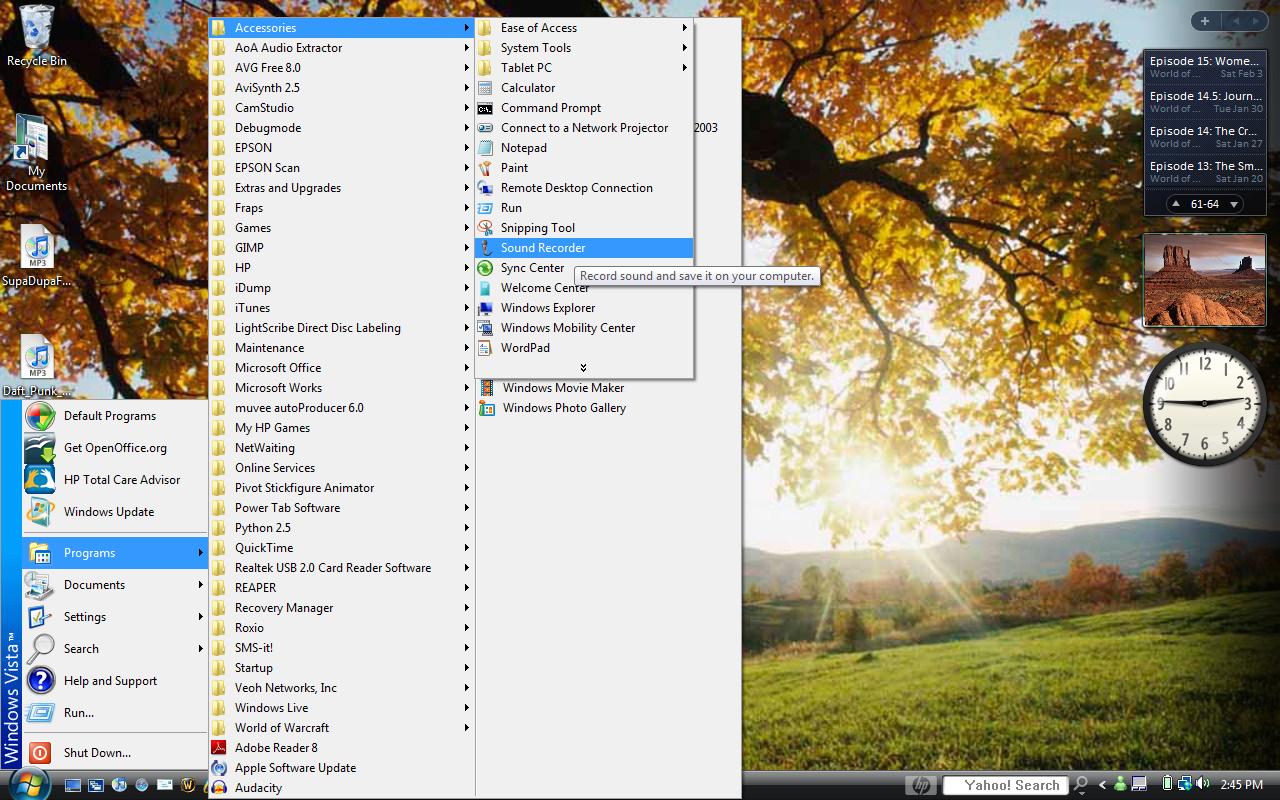
Task: Open the Recycle Bin desktop icon
Action: (36, 36)
